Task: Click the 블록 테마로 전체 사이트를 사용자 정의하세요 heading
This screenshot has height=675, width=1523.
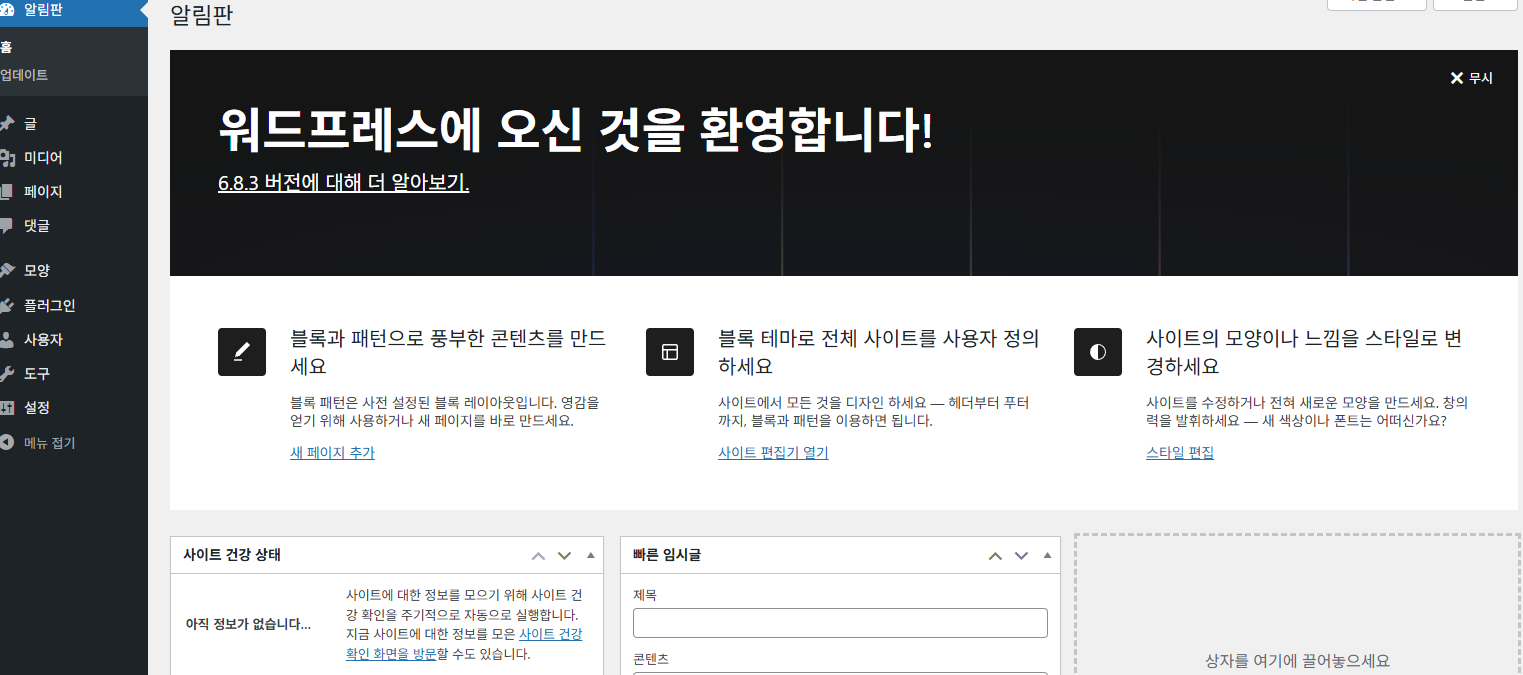Action: [x=879, y=351]
